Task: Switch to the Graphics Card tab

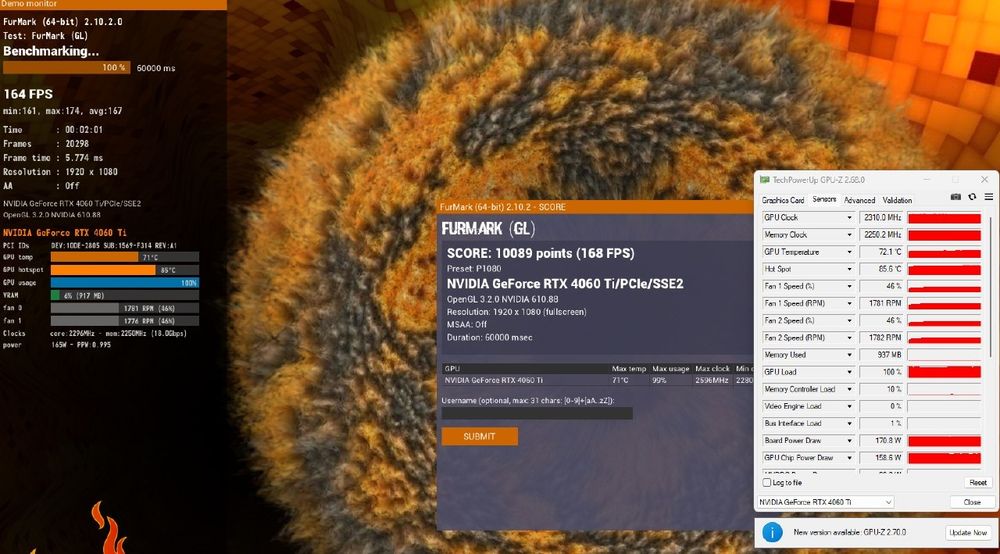Action: click(x=783, y=200)
